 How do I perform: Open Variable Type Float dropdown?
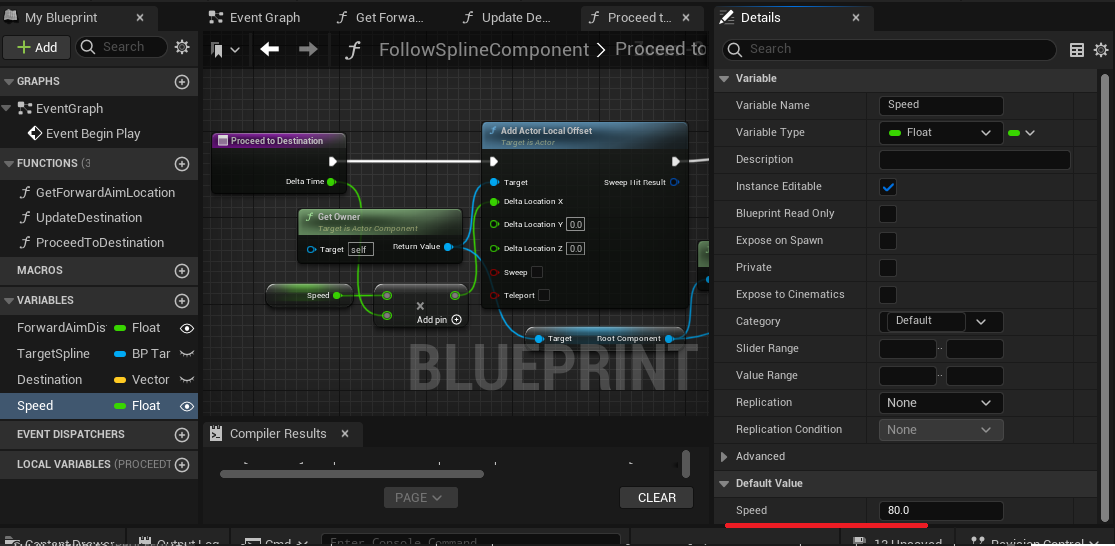[941, 133]
